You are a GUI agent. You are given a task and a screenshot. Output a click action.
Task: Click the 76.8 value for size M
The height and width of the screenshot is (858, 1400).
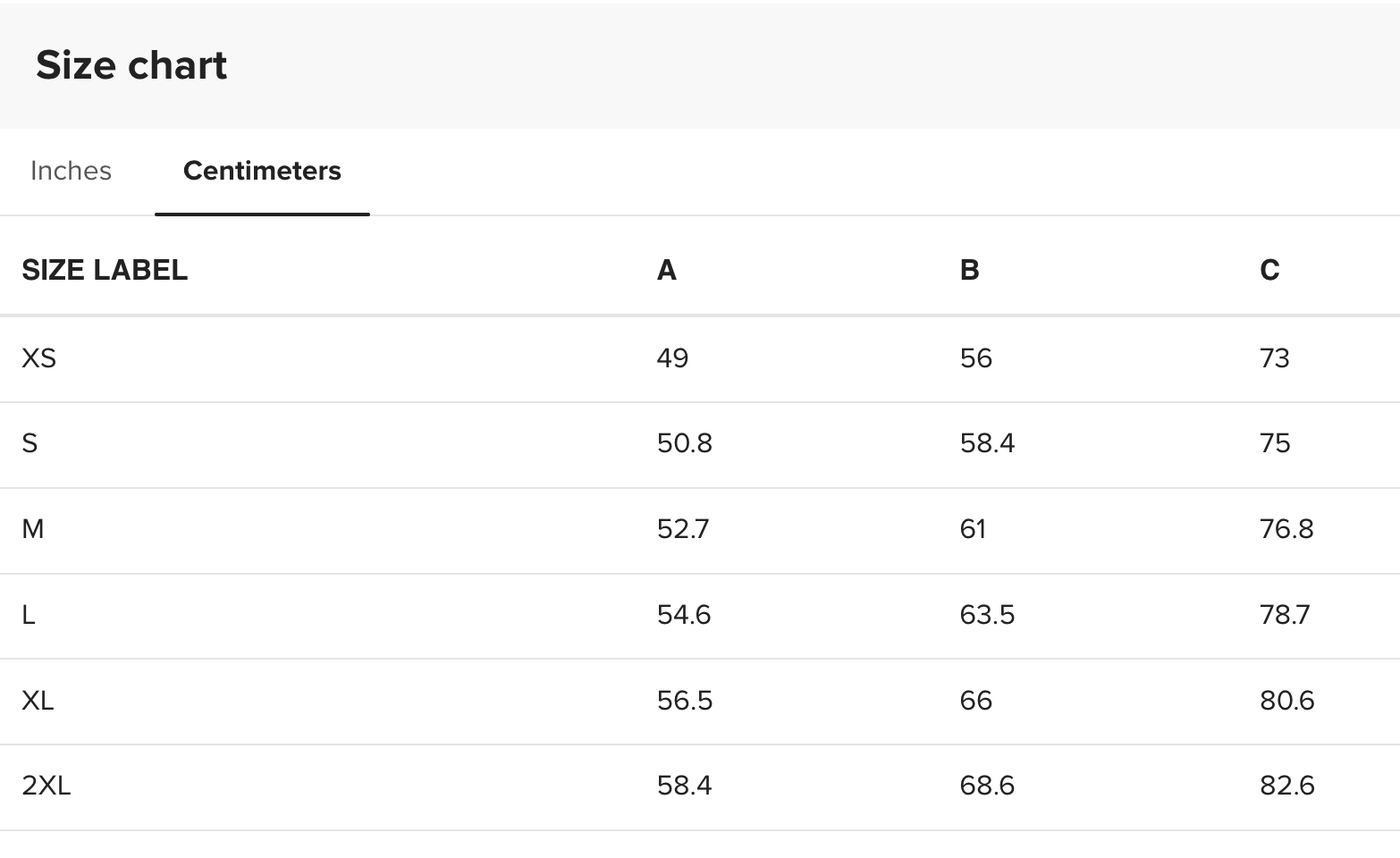tap(1287, 529)
